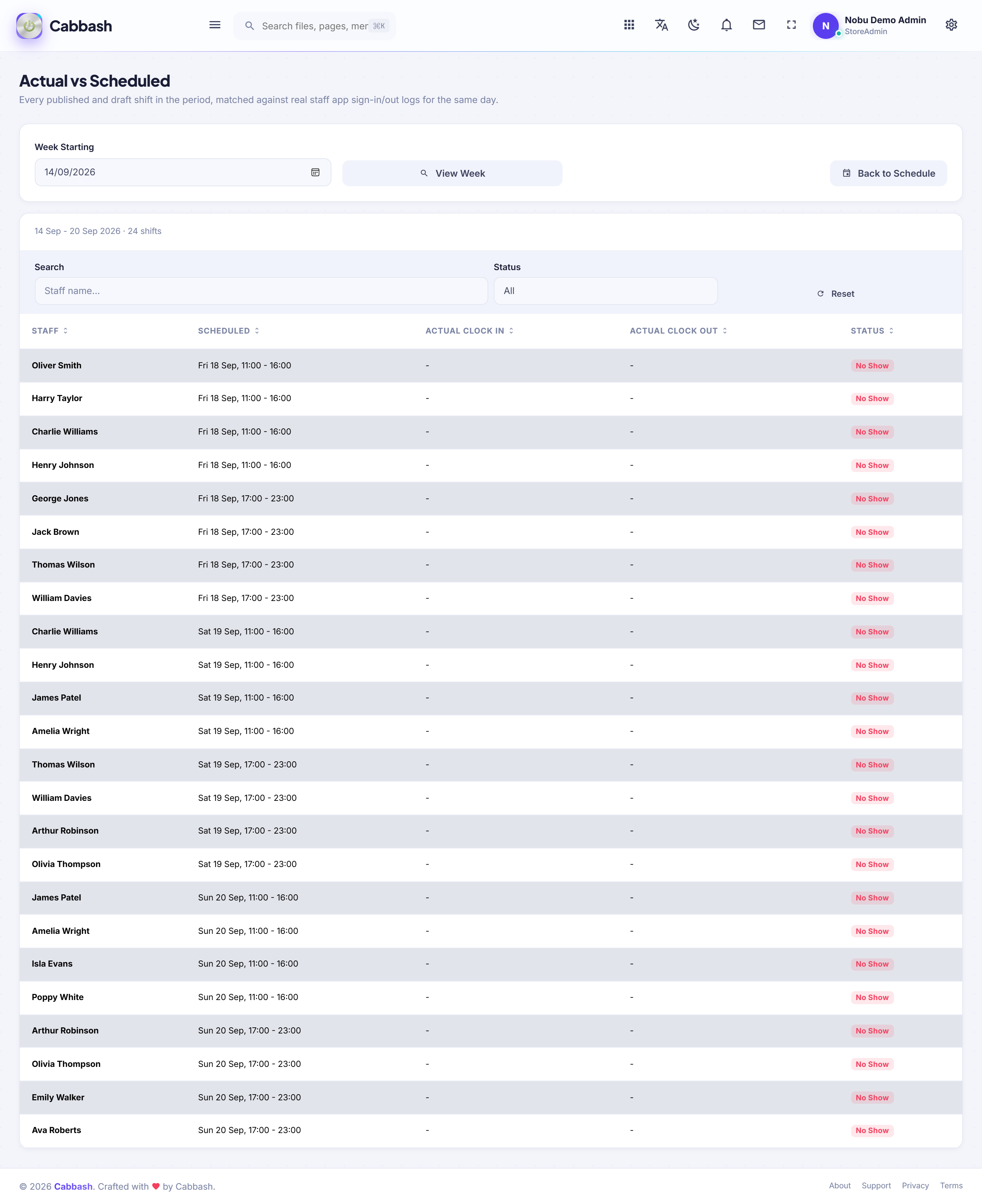Sort by the Status column header
982x1204 pixels.
872,331
